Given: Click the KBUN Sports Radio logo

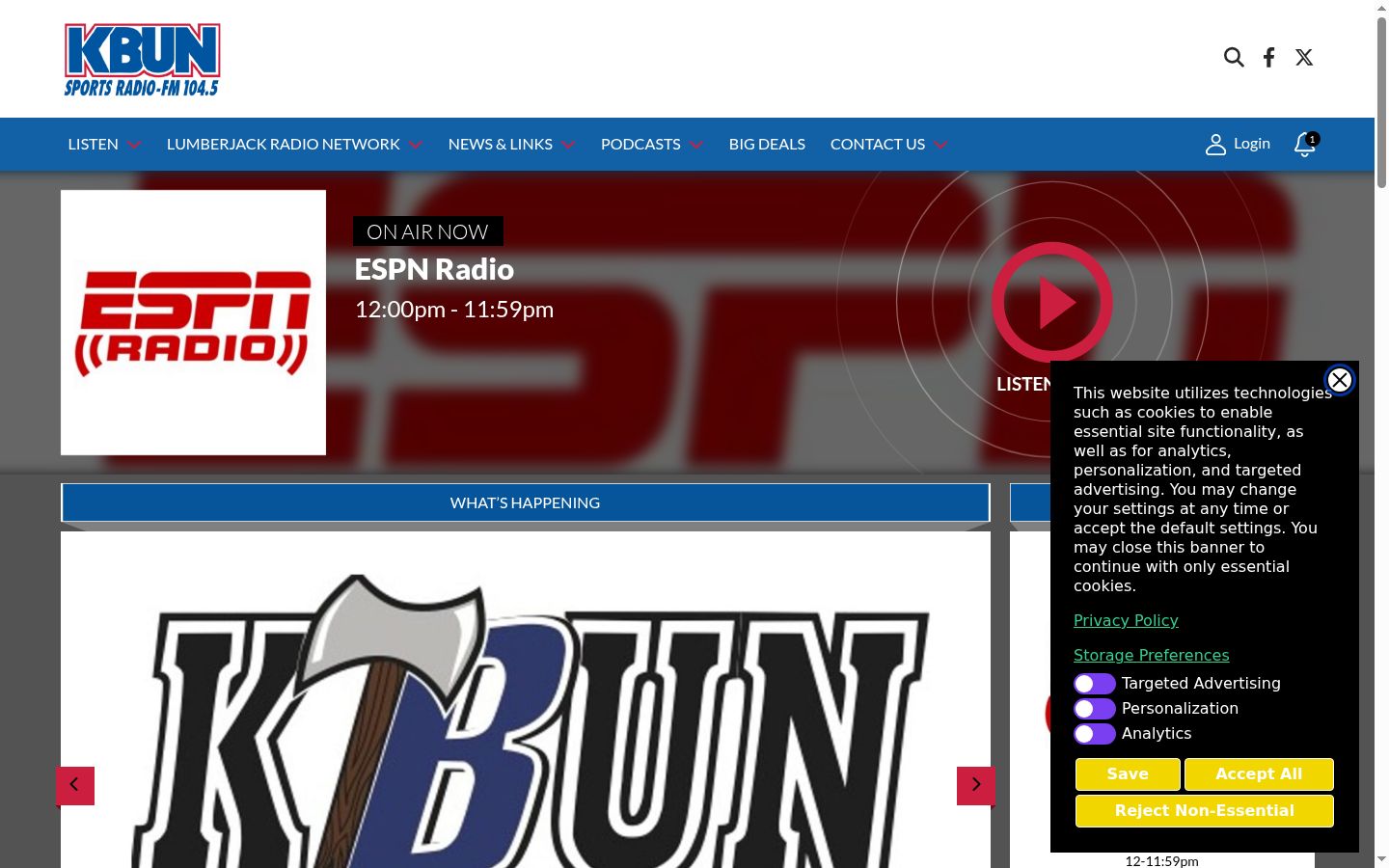Looking at the screenshot, I should (x=143, y=60).
